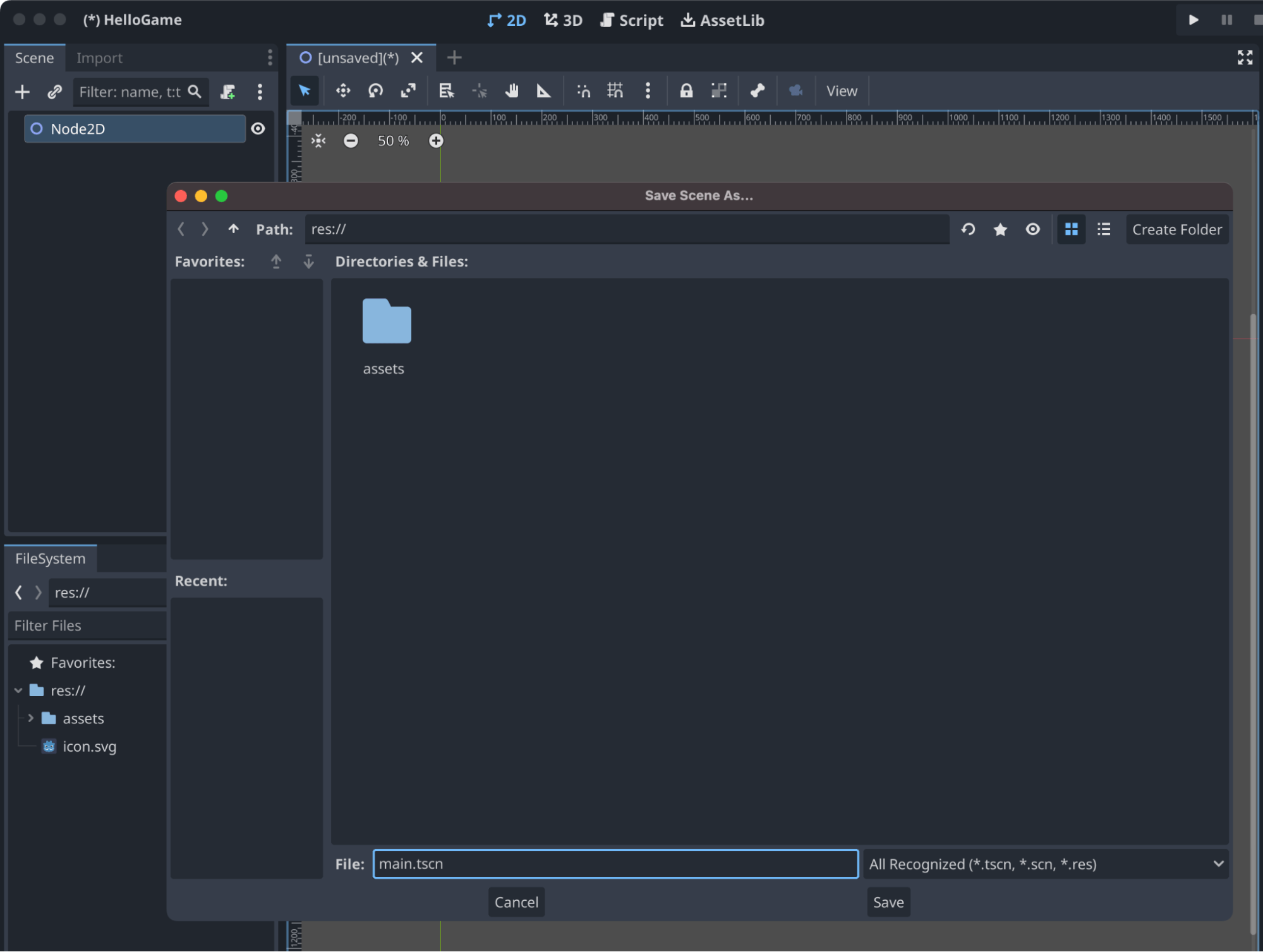Expand the assets folder in FileSystem

click(x=30, y=718)
